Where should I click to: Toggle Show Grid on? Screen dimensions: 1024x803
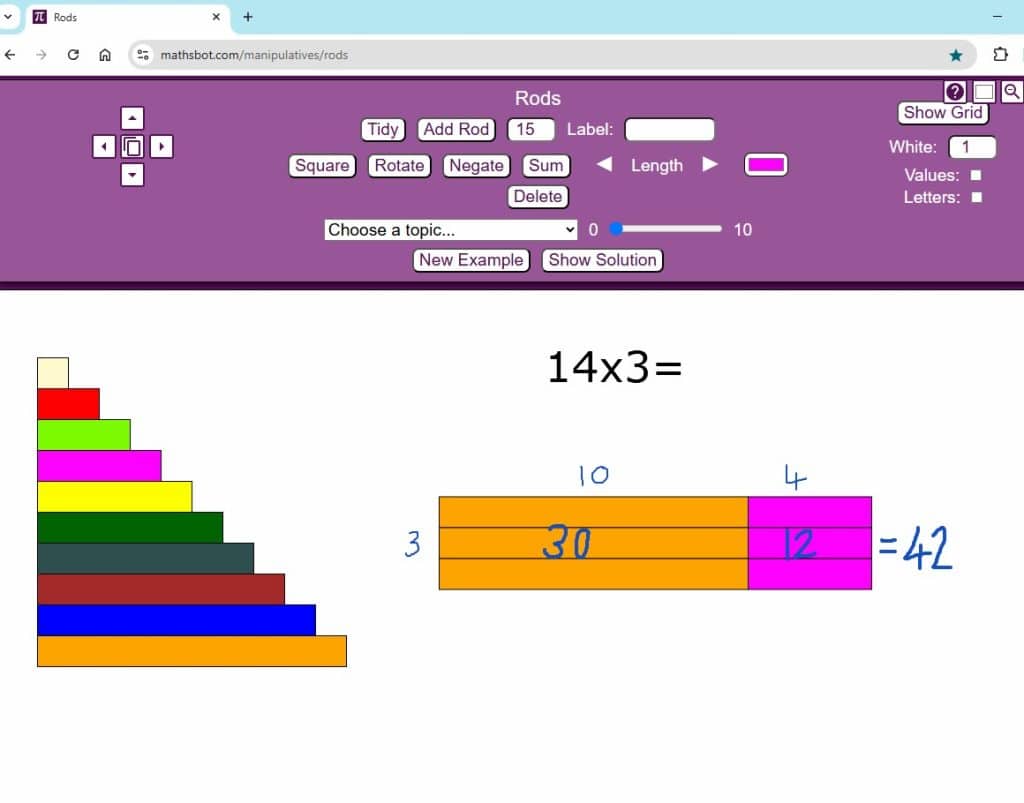pyautogui.click(x=941, y=112)
